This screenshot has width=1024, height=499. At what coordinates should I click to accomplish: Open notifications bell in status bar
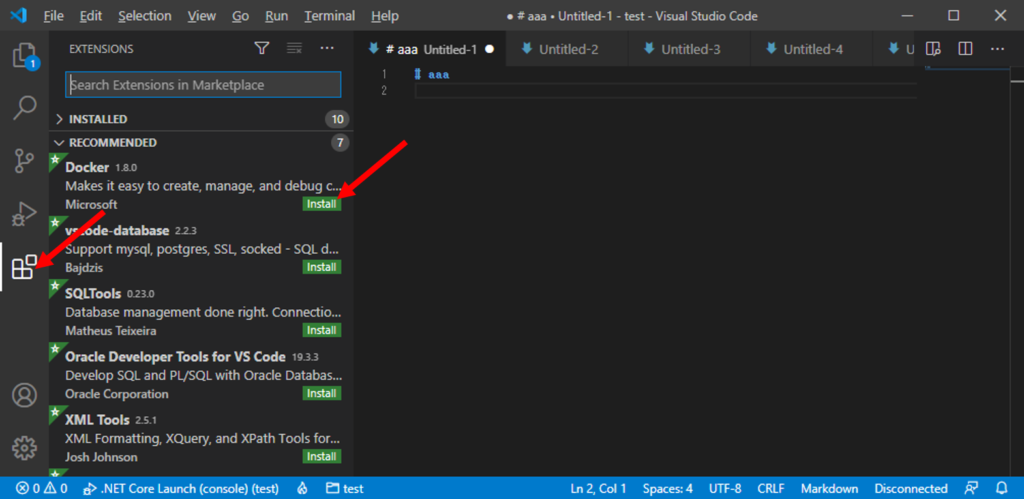(1002, 489)
